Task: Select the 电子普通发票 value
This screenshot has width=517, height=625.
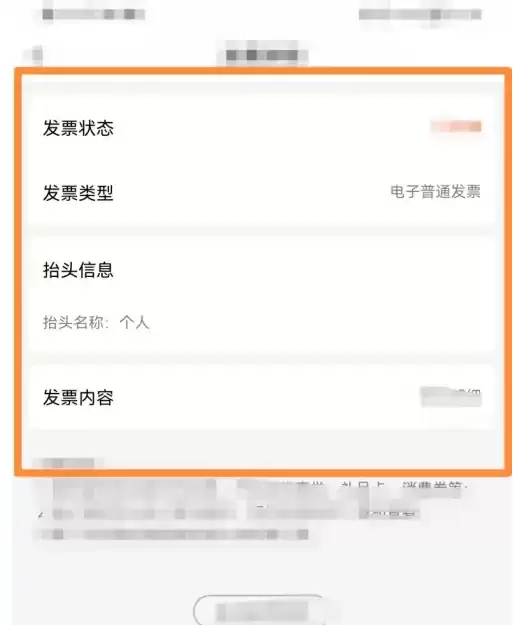Action: click(435, 192)
